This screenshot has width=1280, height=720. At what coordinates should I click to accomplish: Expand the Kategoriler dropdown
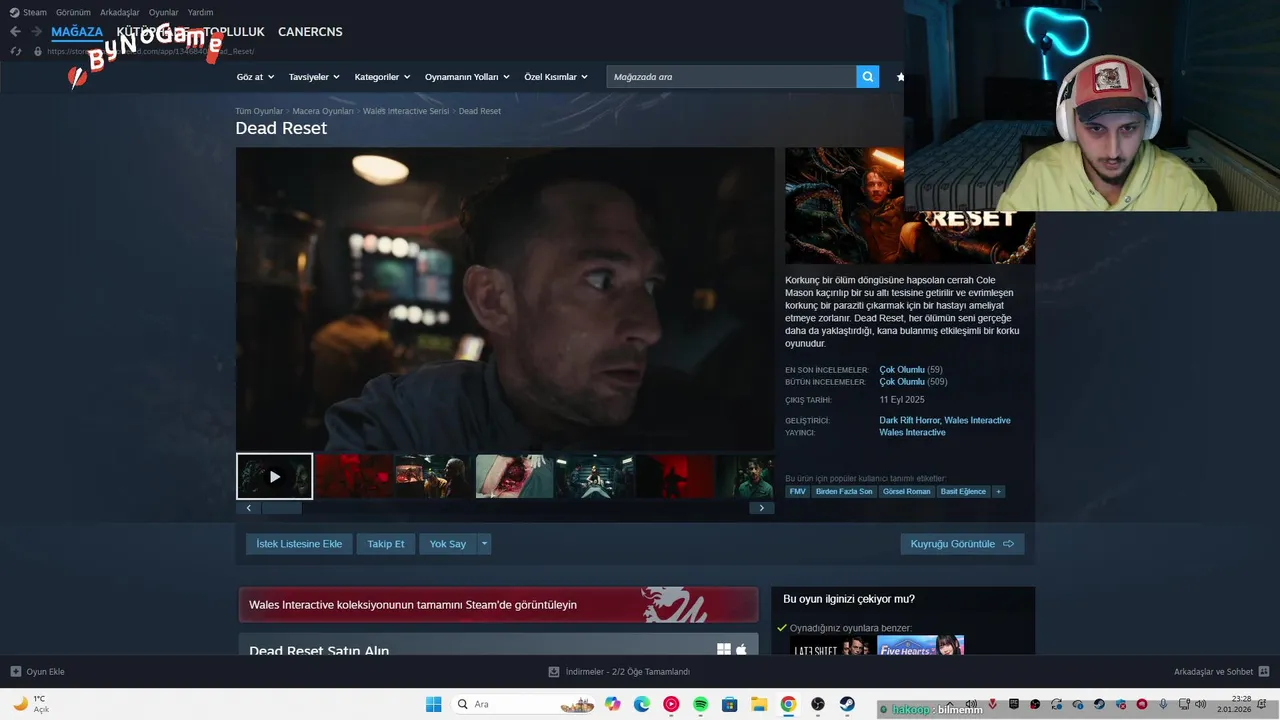[382, 77]
